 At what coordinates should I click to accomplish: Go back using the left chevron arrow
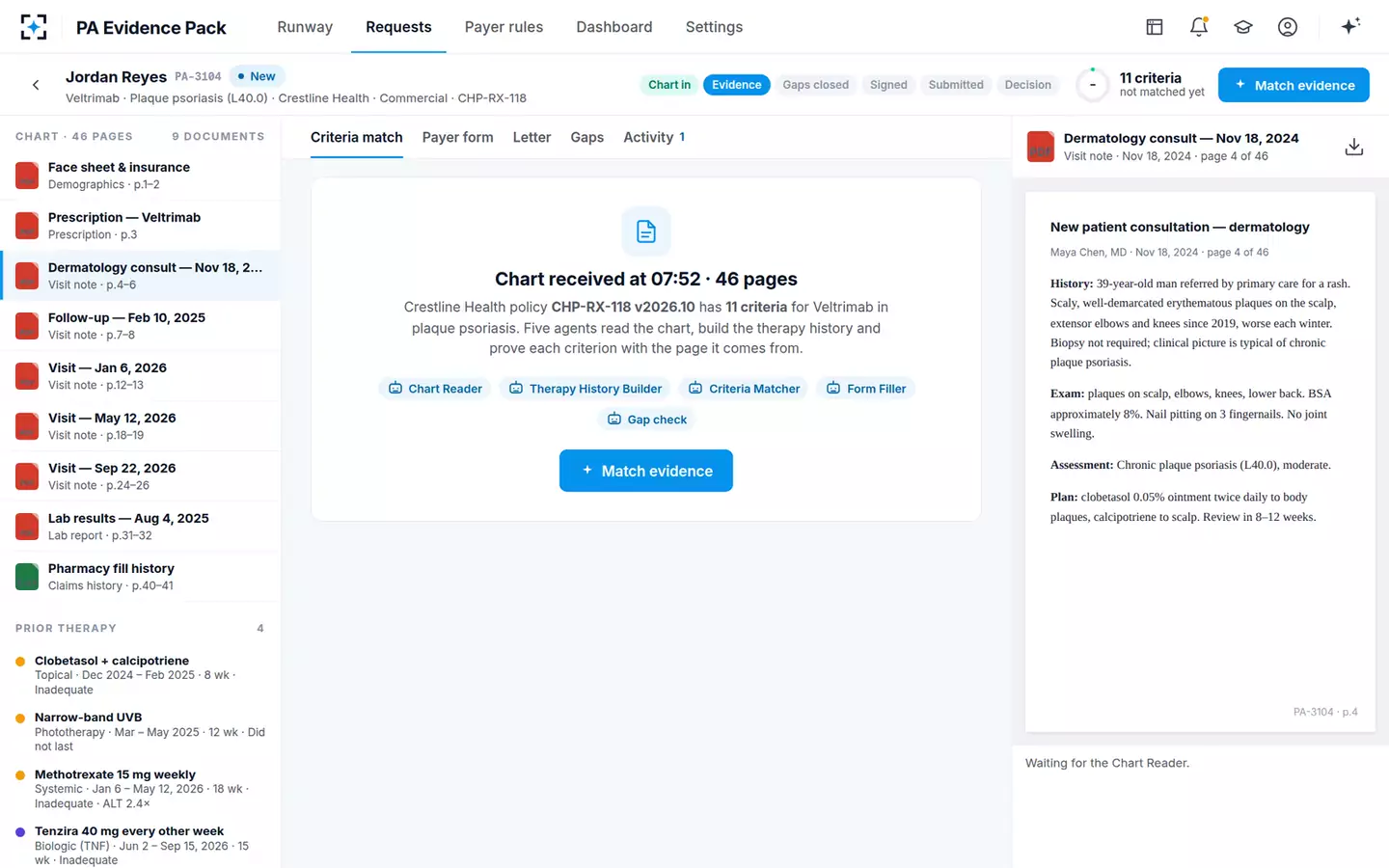point(36,85)
